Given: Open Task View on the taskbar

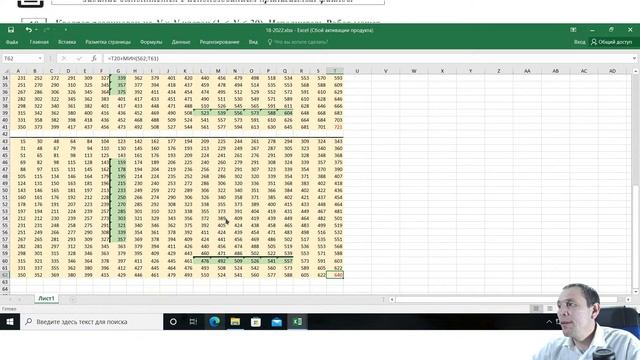Looking at the screenshot, I should (193, 322).
